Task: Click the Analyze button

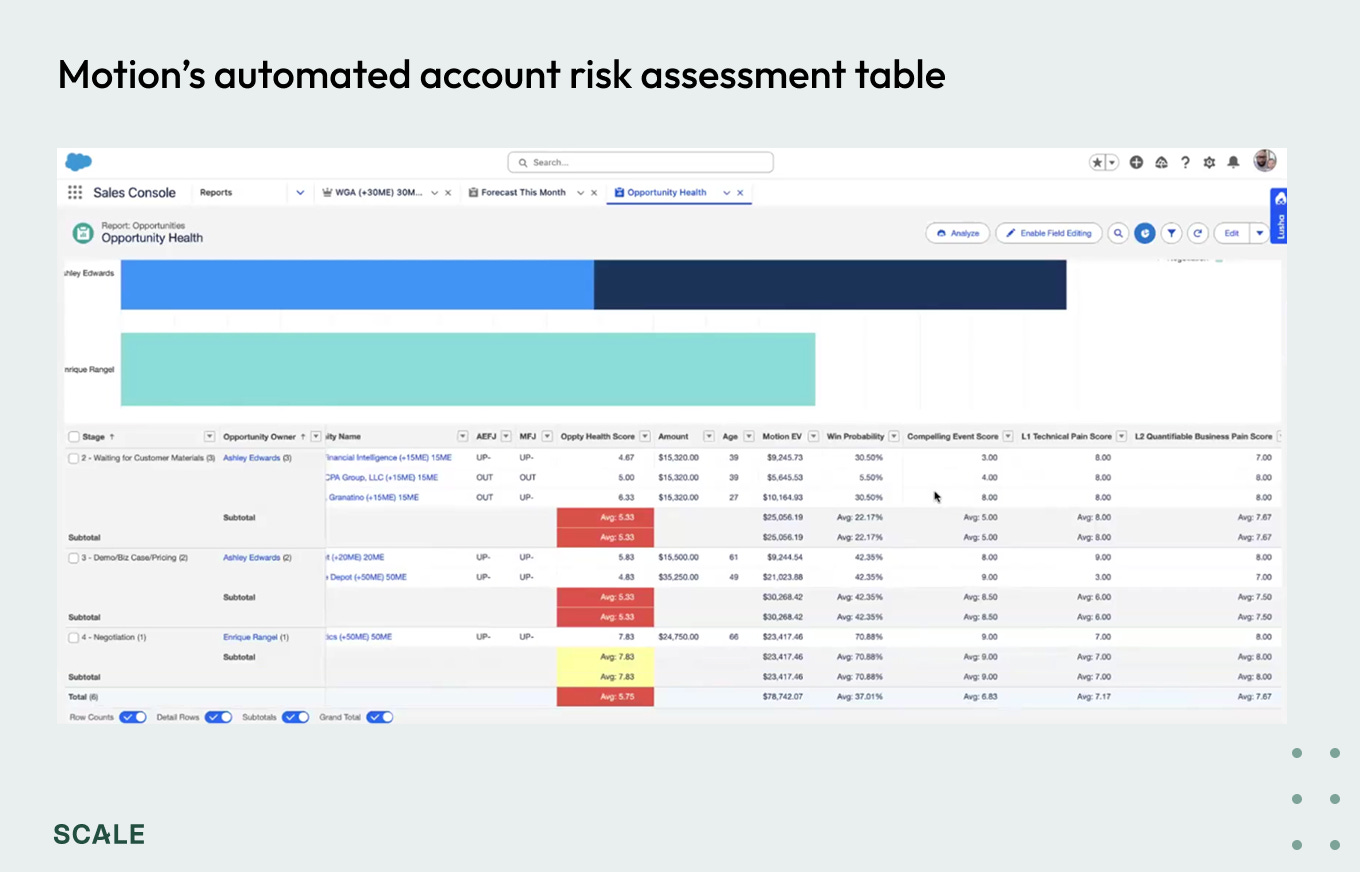Action: coord(957,233)
